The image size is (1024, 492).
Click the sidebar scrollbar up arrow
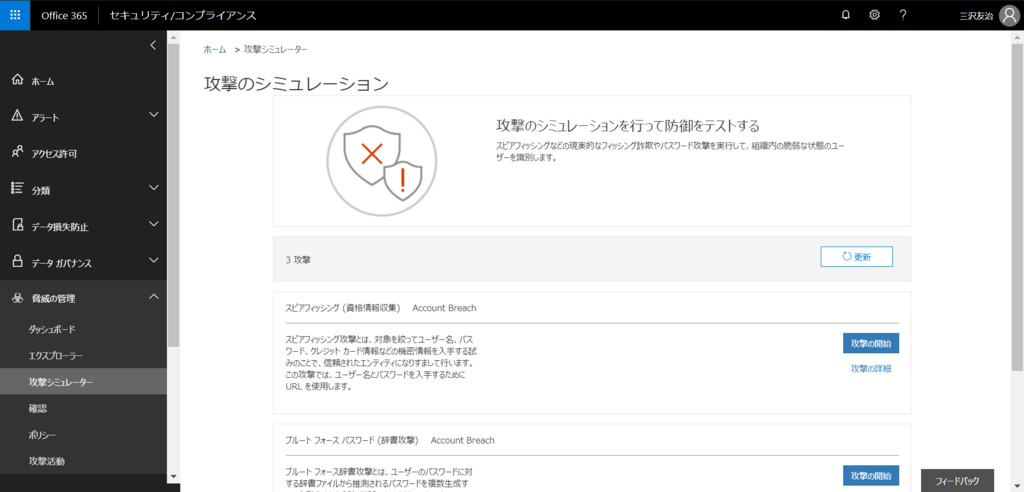172,37
